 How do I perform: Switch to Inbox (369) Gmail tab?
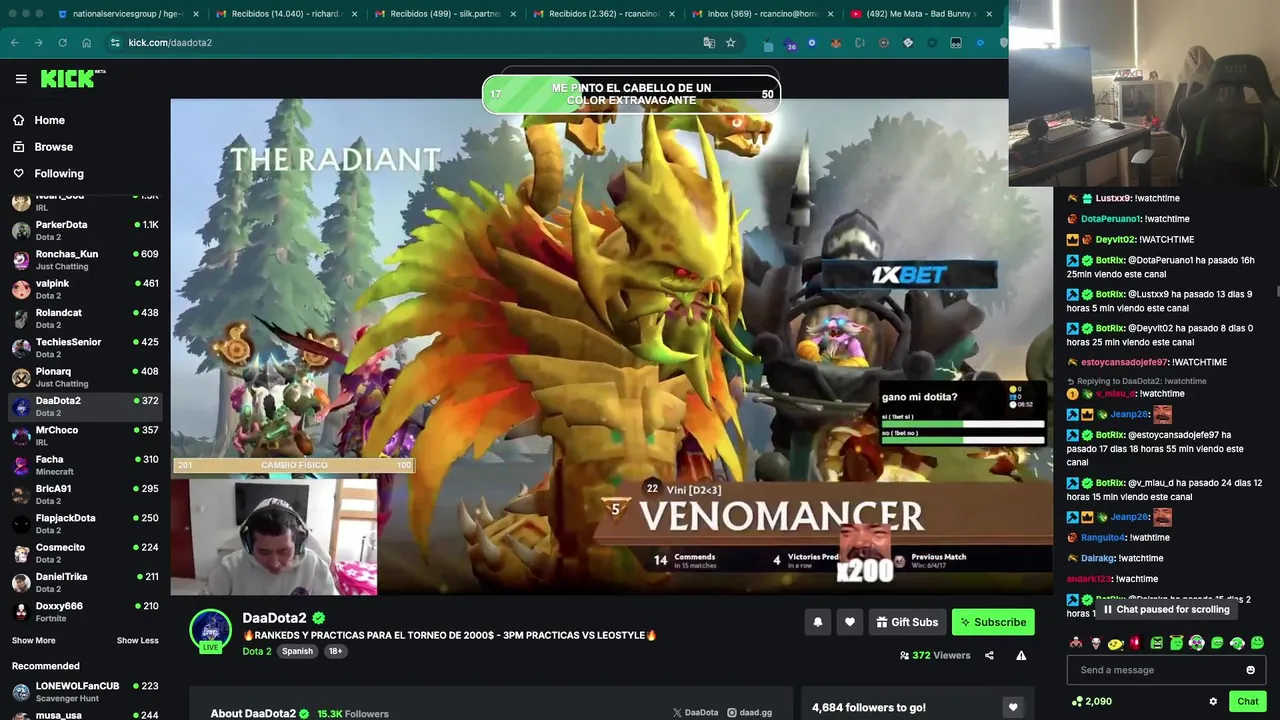pos(763,14)
